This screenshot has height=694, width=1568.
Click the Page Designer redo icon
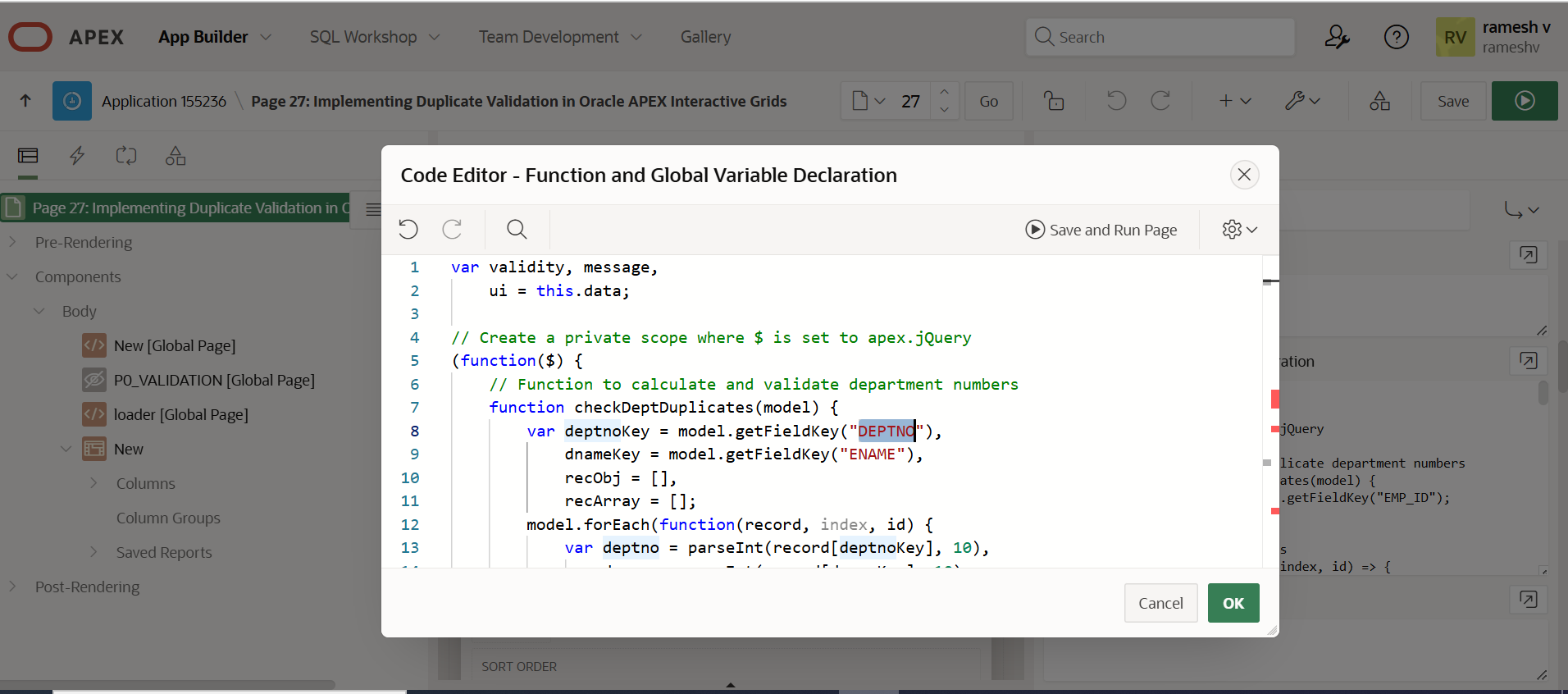[x=1160, y=101]
